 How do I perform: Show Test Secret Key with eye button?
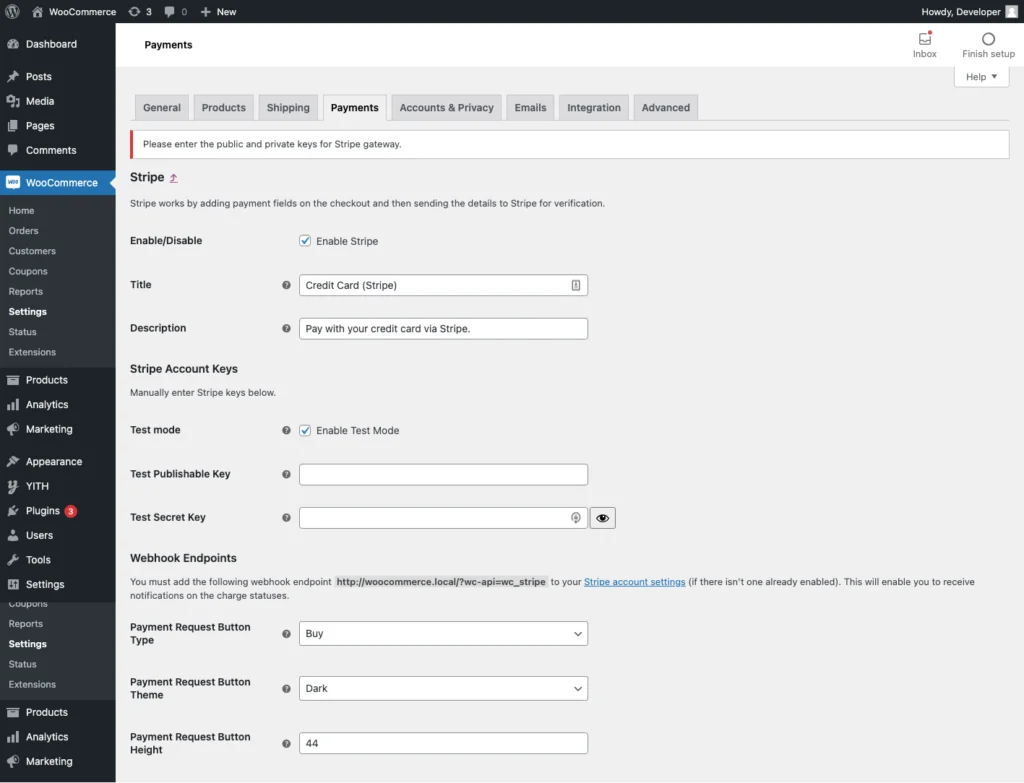pos(602,518)
